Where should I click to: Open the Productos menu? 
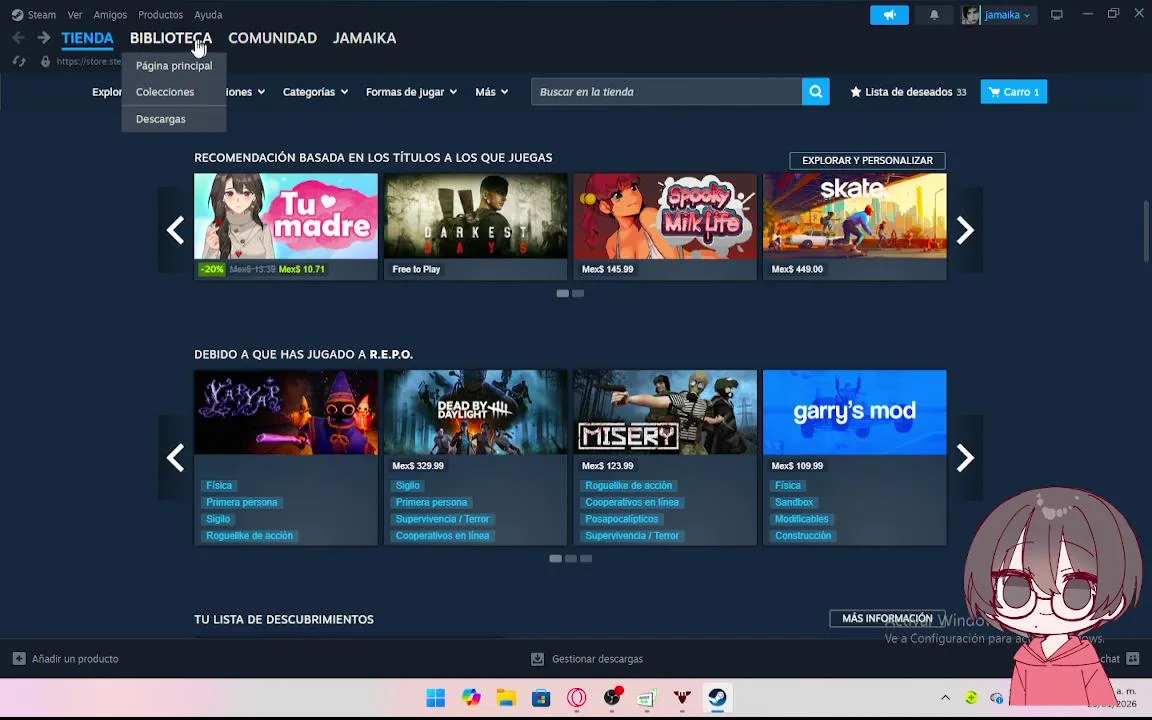(x=160, y=15)
